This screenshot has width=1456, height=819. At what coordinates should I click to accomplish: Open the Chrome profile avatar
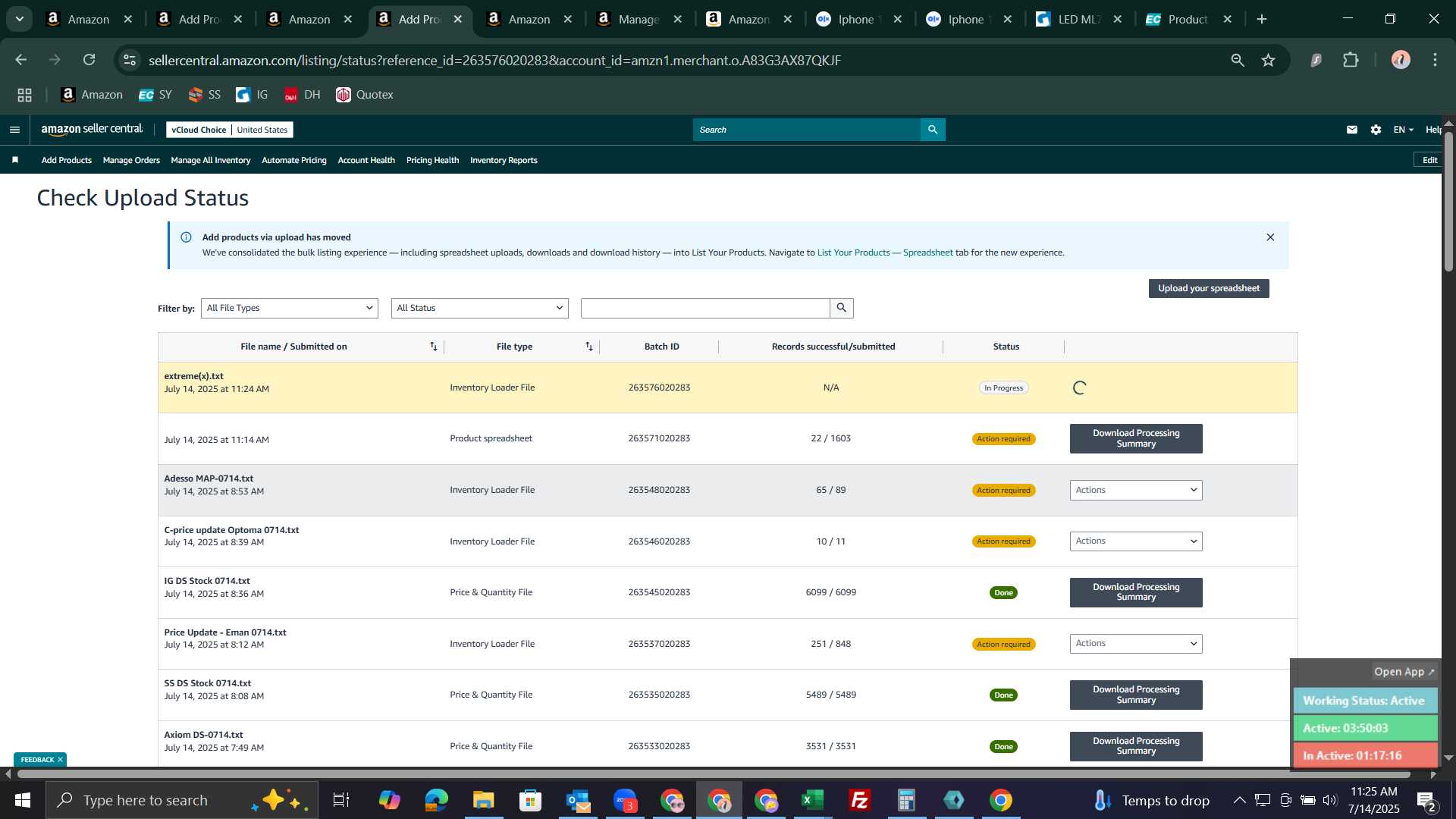[1401, 60]
